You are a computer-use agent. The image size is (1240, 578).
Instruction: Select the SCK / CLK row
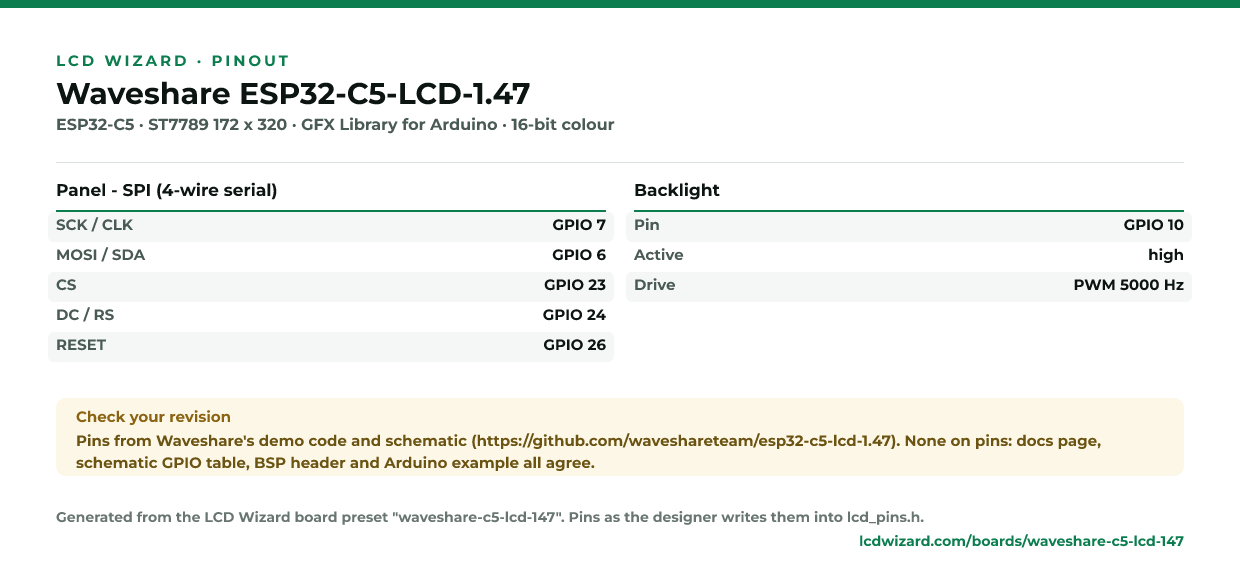pos(331,226)
